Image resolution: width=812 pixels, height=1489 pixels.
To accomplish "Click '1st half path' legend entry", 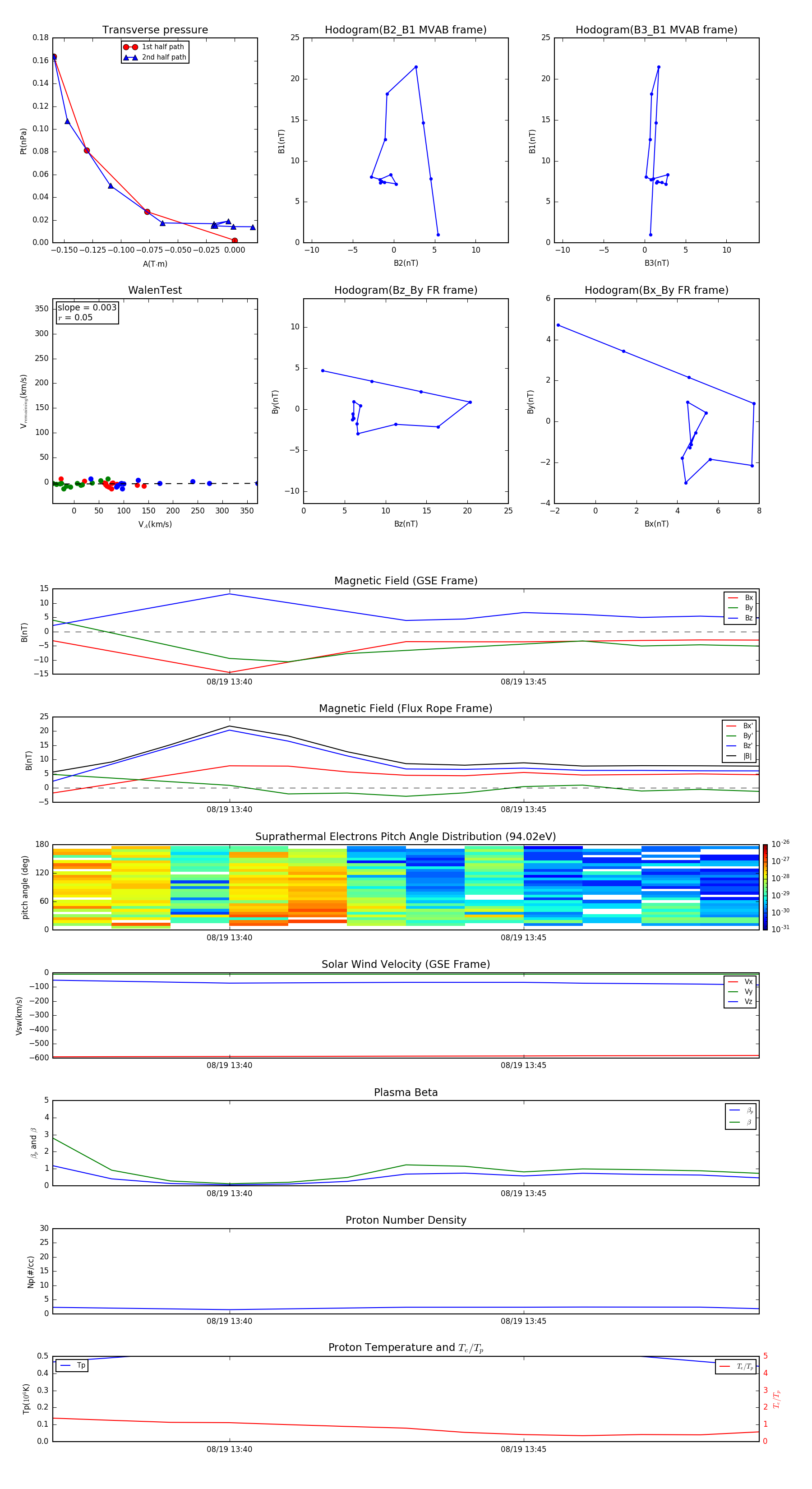I will coord(154,47).
